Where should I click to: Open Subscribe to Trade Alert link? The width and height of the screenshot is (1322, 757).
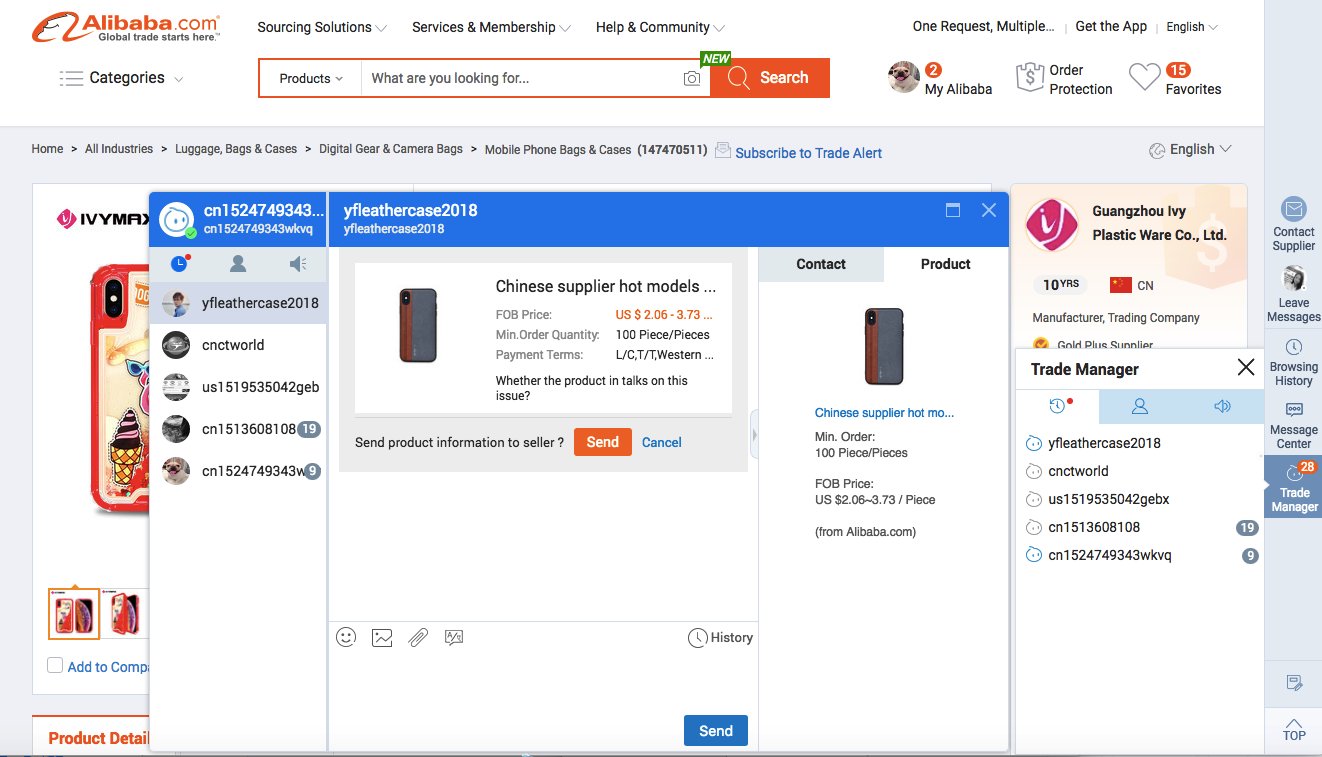(x=809, y=153)
